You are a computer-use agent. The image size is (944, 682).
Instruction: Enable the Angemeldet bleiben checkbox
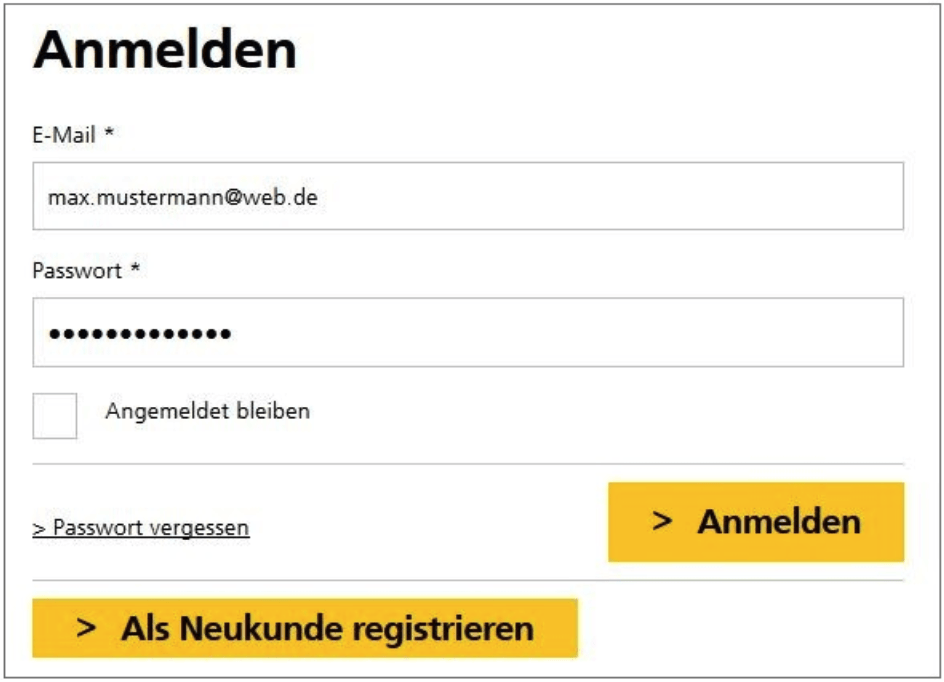click(55, 415)
